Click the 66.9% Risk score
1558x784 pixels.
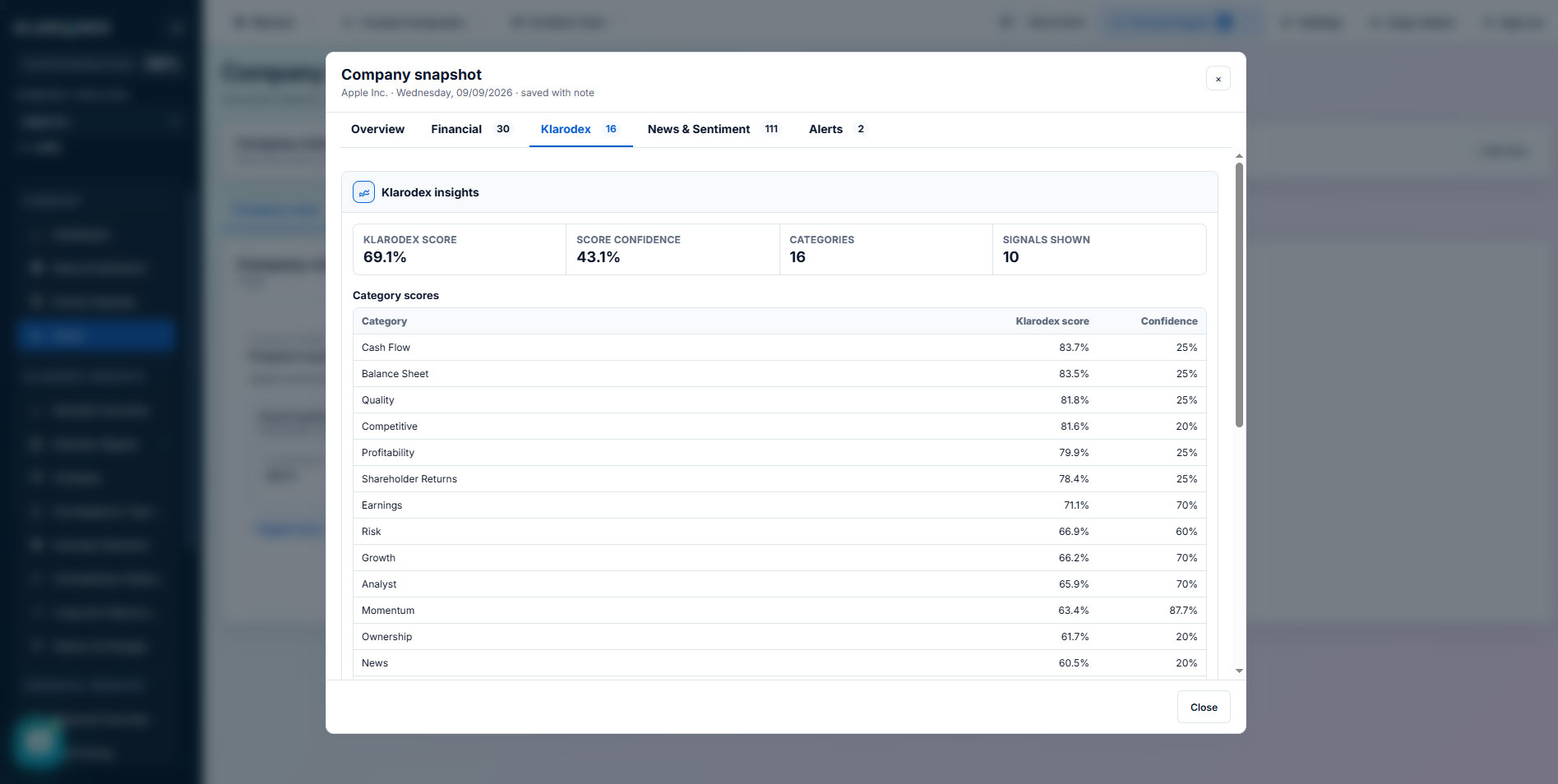click(1074, 532)
